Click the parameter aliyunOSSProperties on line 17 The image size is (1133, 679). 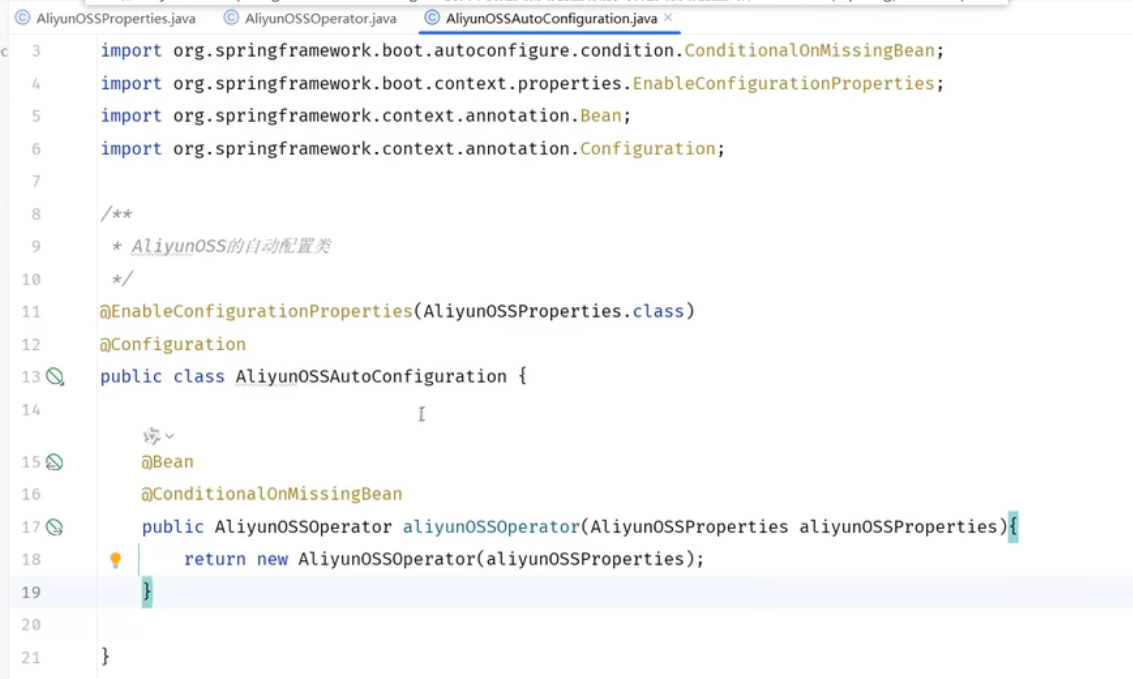[x=898, y=527]
